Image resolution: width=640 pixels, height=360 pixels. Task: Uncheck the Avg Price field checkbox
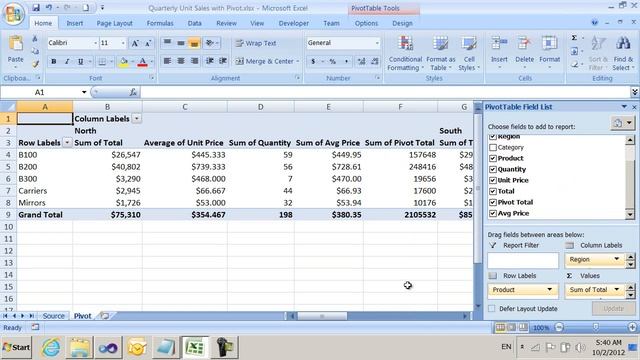493,213
